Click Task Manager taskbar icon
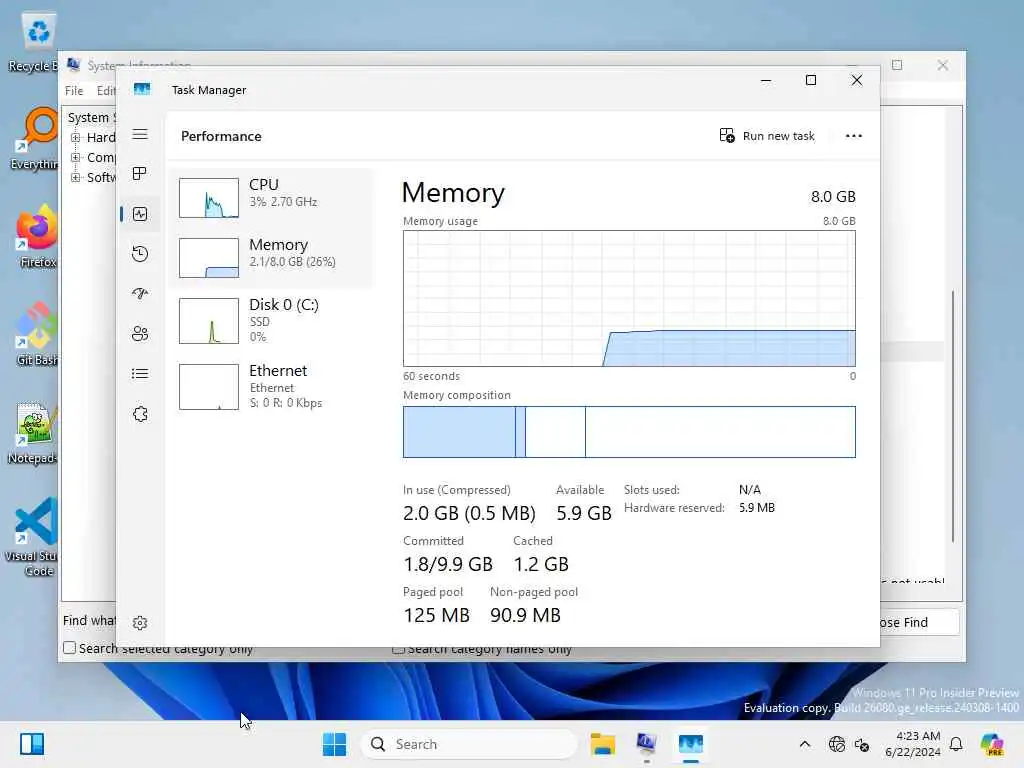Screen dimensions: 1024x768 pyautogui.click(x=690, y=744)
